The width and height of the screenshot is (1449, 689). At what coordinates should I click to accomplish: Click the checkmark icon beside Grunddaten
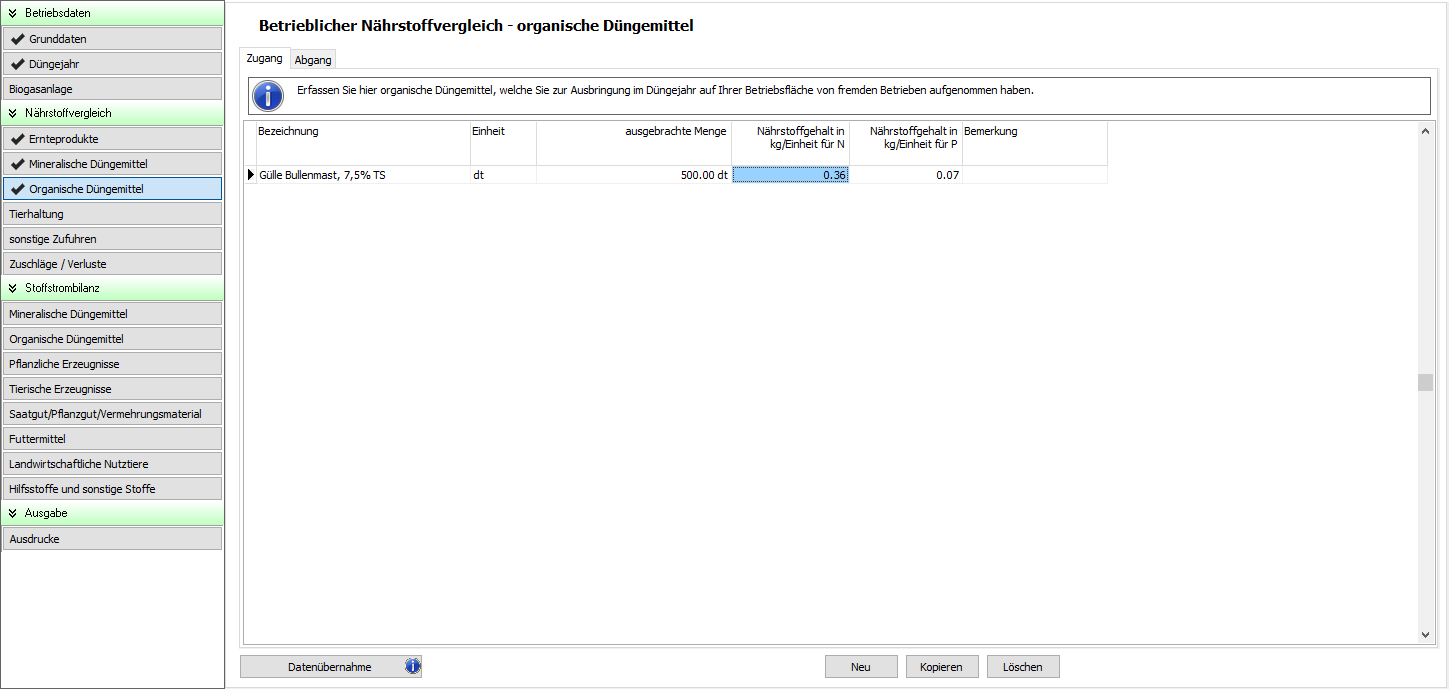pos(17,39)
